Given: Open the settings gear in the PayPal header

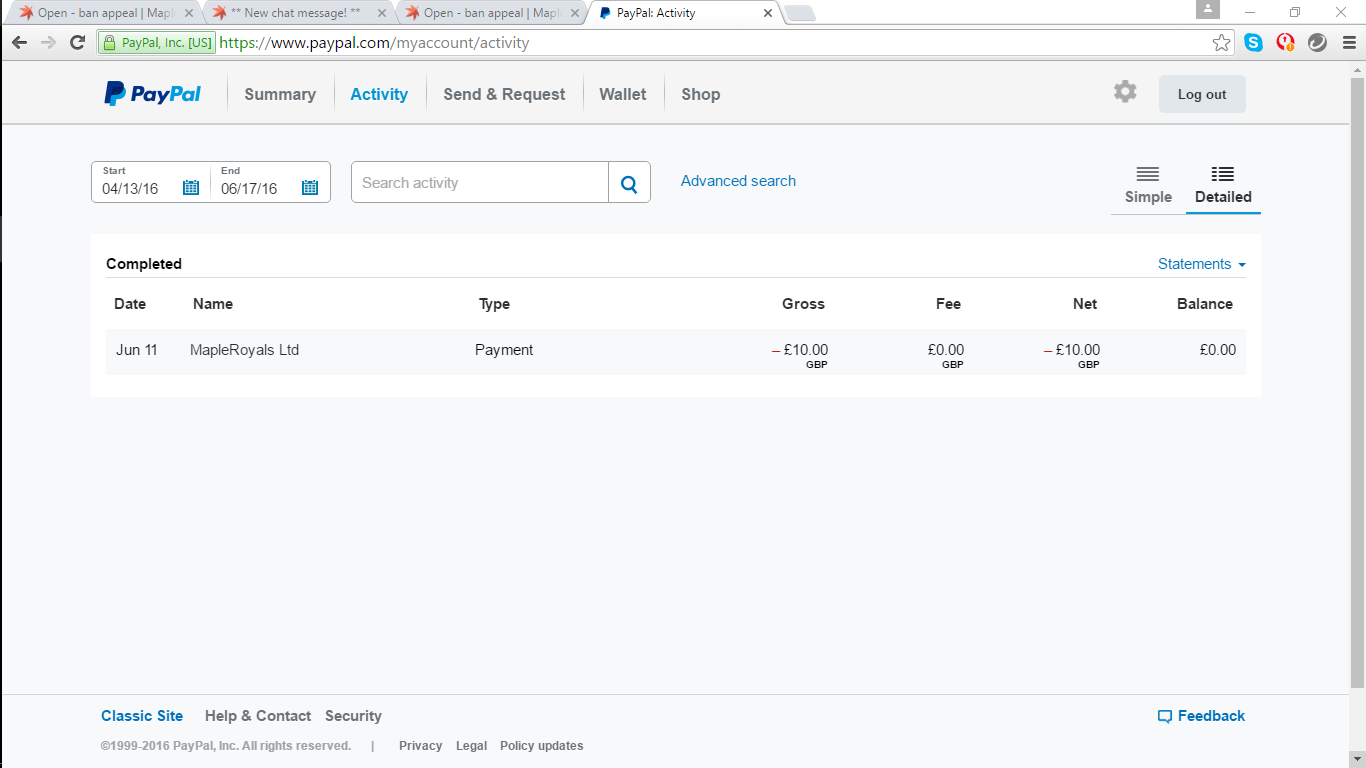Looking at the screenshot, I should [1125, 92].
